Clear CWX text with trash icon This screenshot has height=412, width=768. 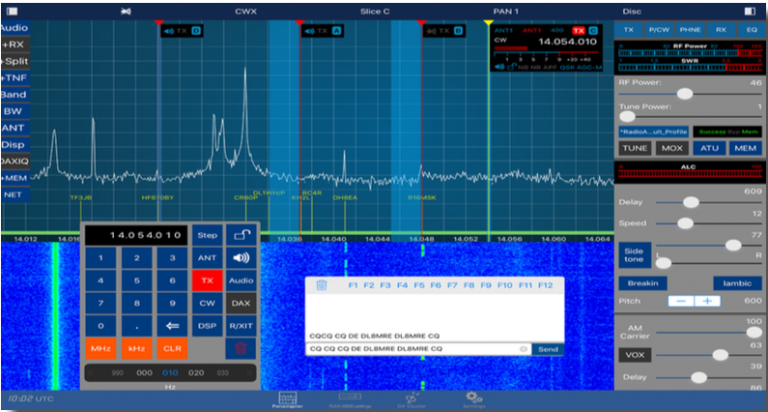click(x=321, y=285)
